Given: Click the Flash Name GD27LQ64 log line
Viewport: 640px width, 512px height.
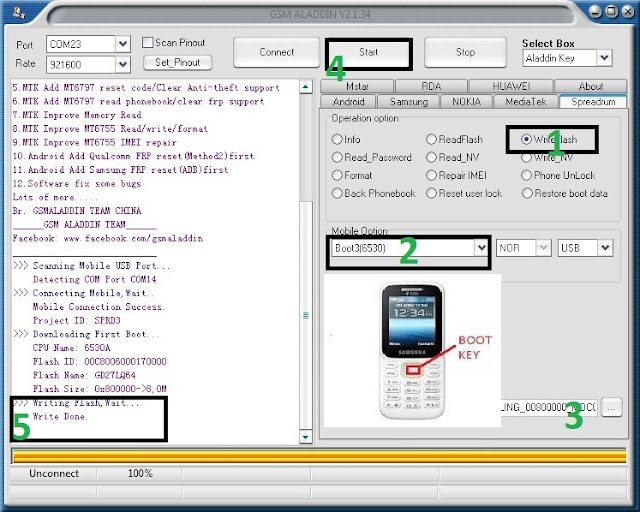Looking at the screenshot, I should (84, 375).
